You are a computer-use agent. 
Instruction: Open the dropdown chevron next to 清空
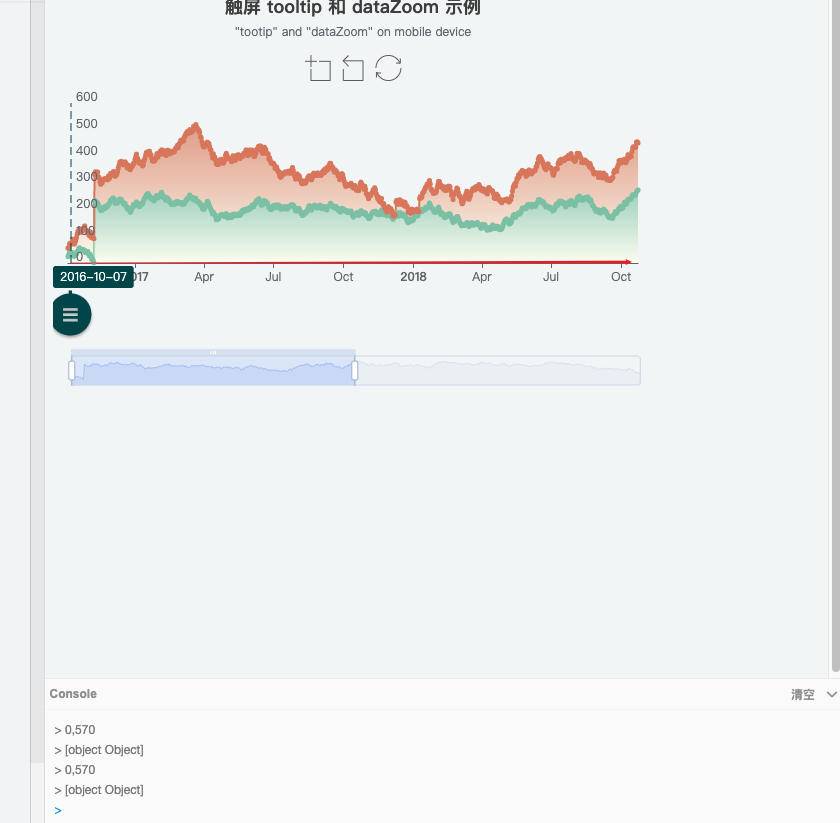pos(831,693)
